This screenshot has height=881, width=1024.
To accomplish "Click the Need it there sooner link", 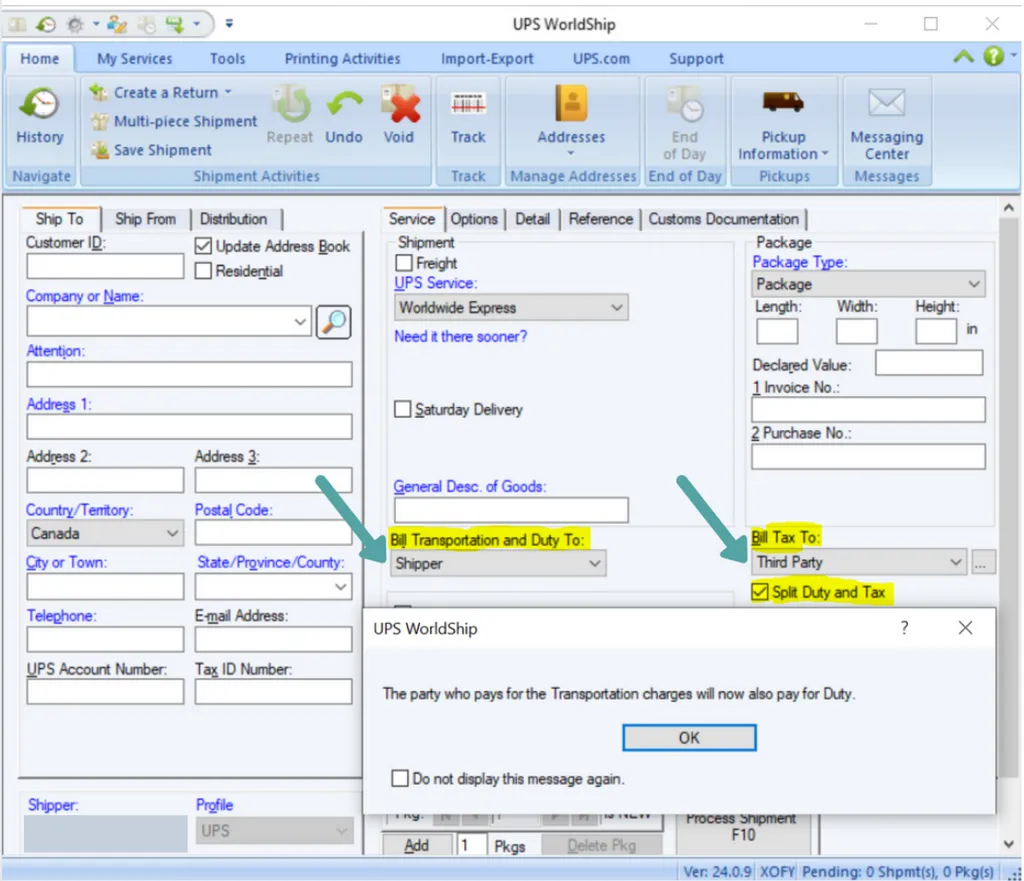I will (460, 337).
